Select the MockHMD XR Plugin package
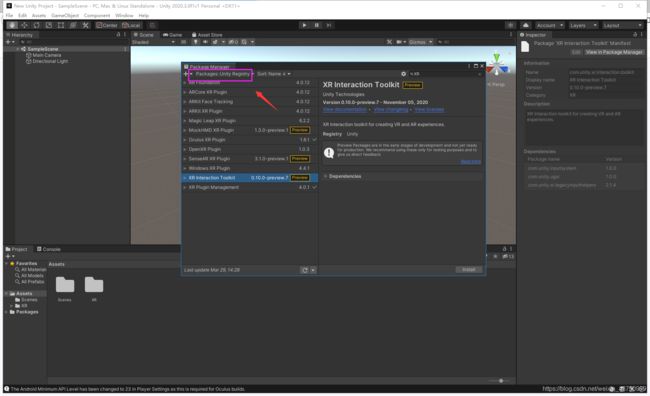The height and width of the screenshot is (396, 650). pyautogui.click(x=250, y=130)
